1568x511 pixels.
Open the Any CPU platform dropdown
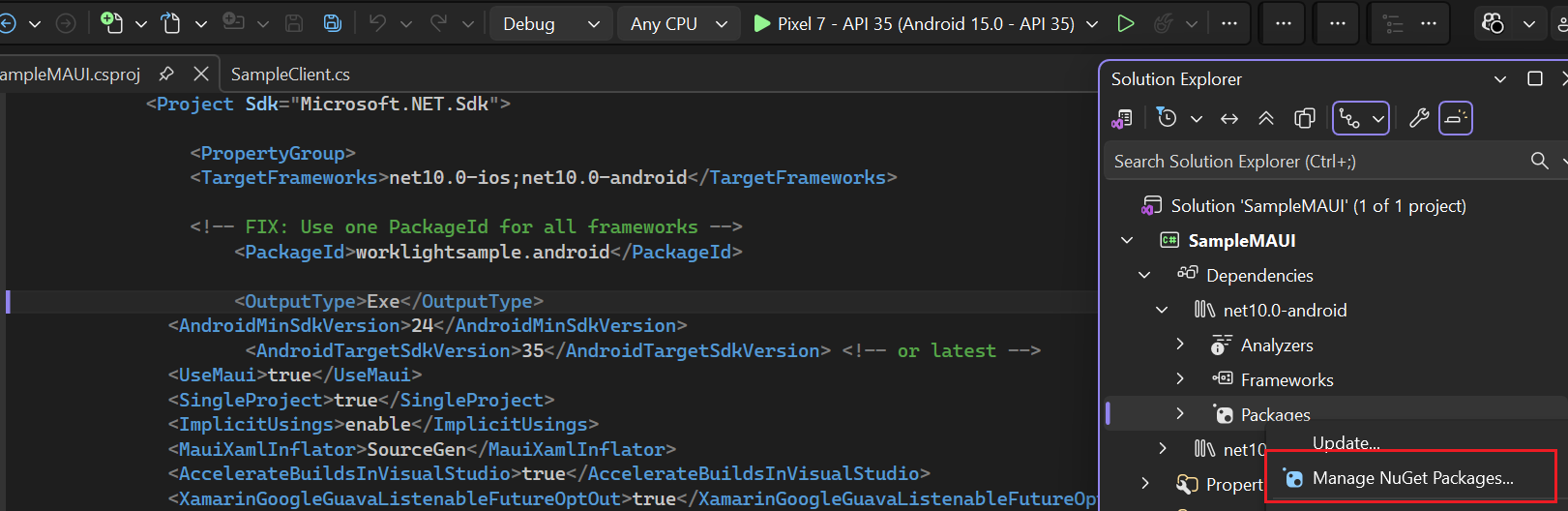coord(678,23)
